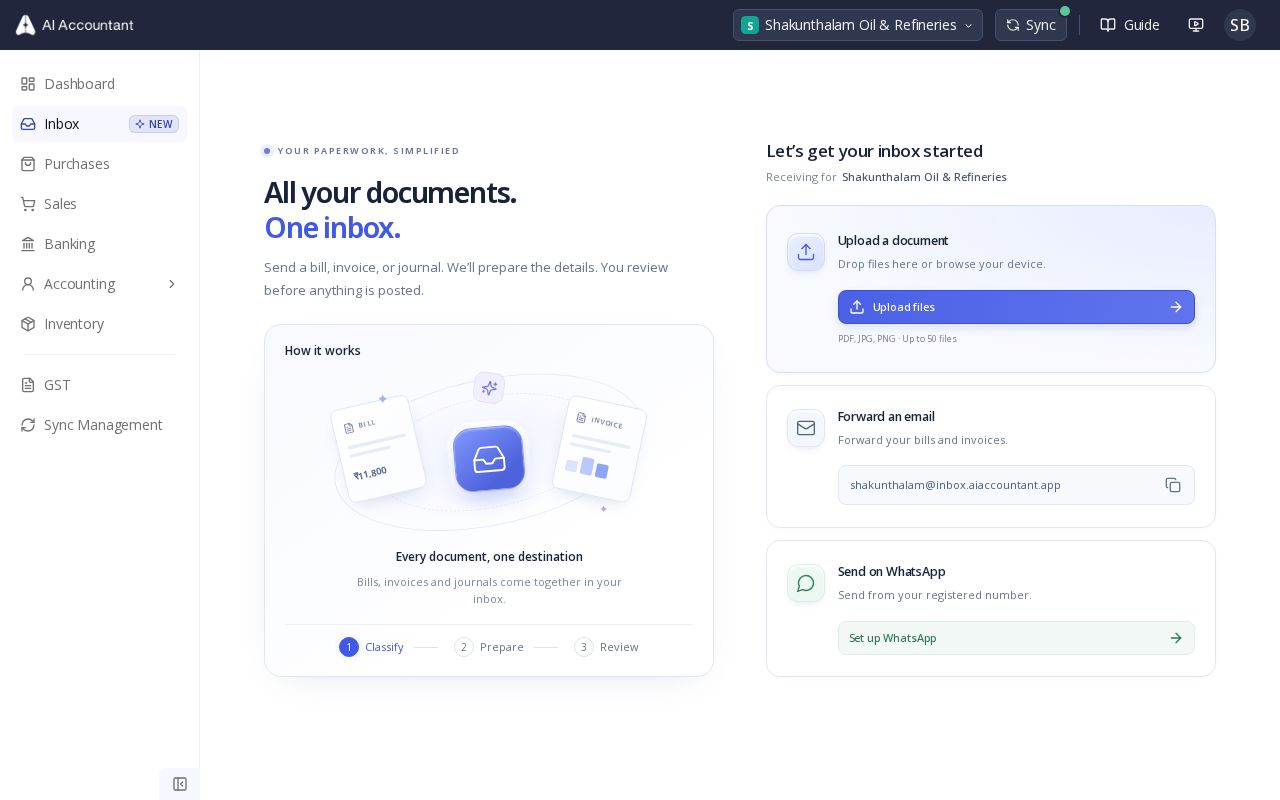Click the Accounting person icon
The width and height of the screenshot is (1280, 800).
click(28, 284)
